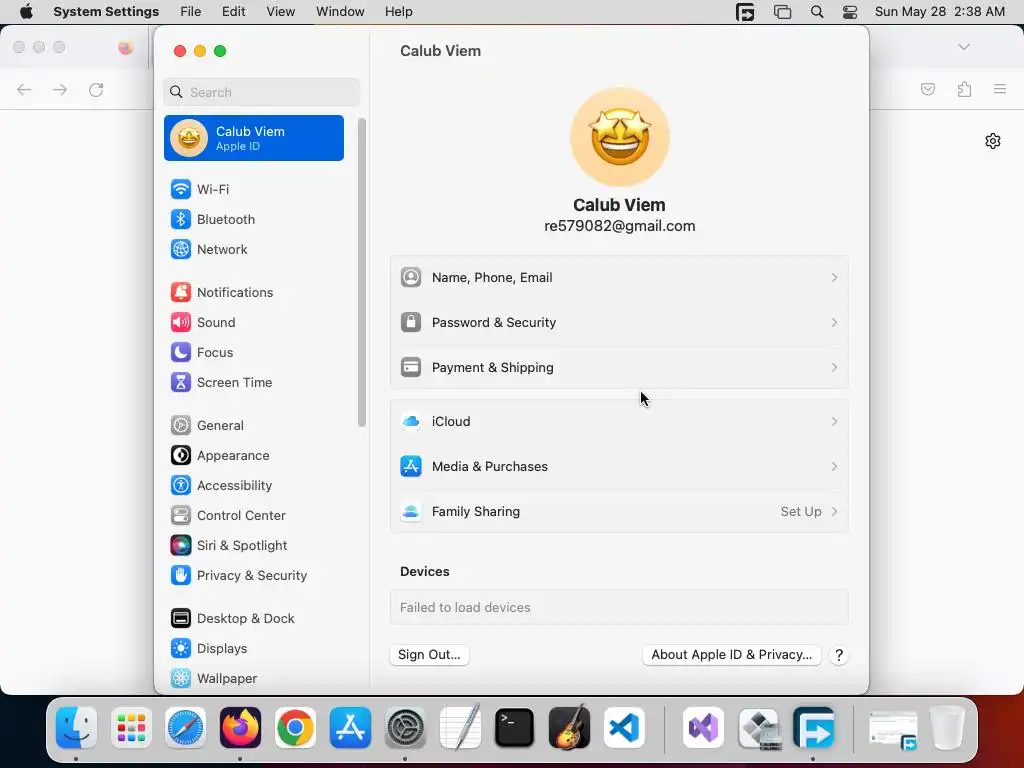Open the Window menu
Image resolution: width=1024 pixels, height=768 pixels.
pos(340,12)
